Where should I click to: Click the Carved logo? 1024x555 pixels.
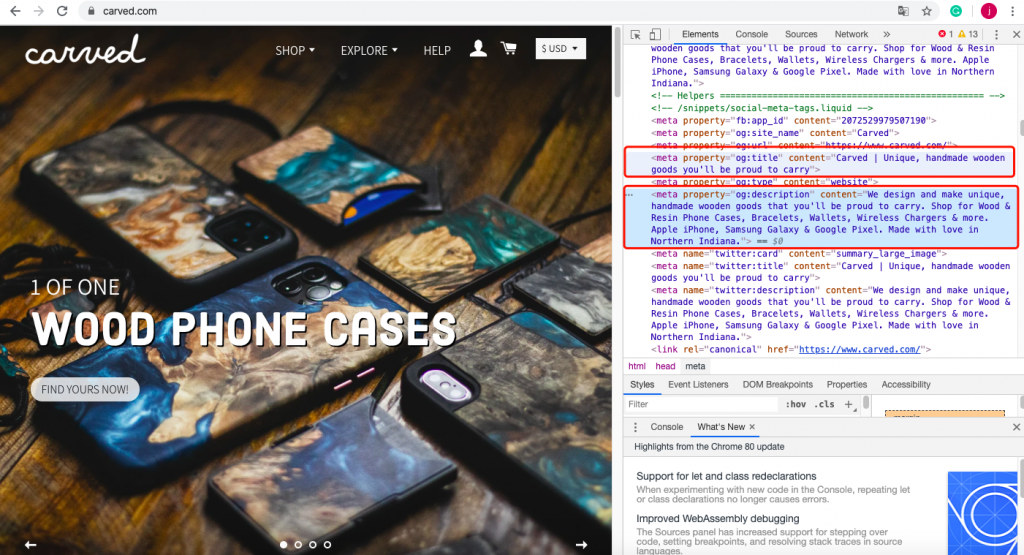point(85,50)
